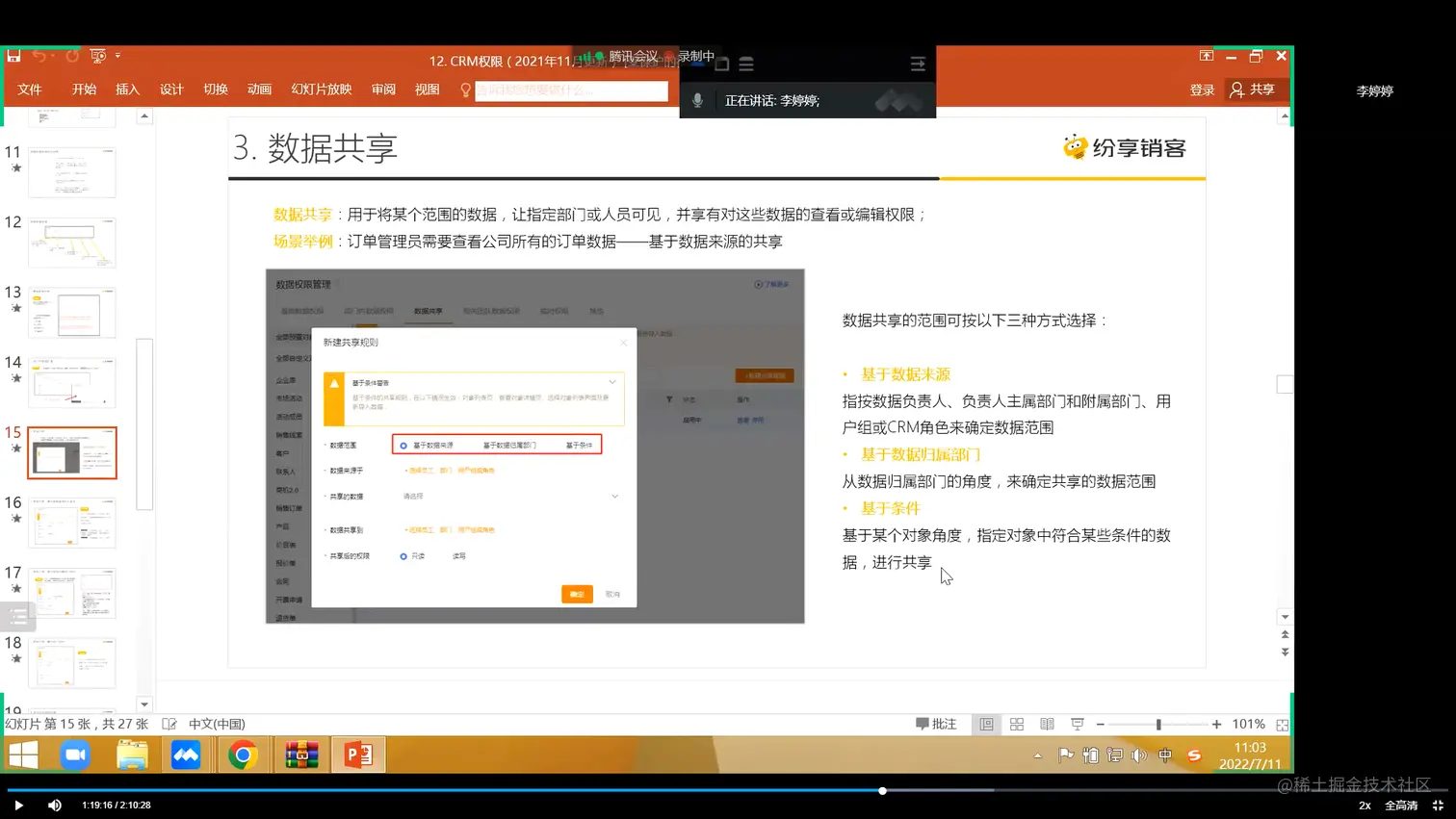Switch to Normal view icon
1456x819 pixels.
point(986,724)
